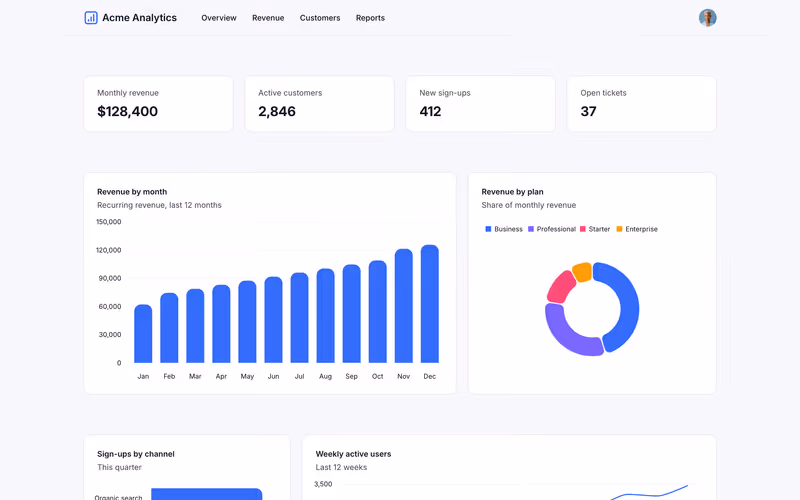
Task: Select the Monthly revenue $128,400 card
Action: click(158, 104)
